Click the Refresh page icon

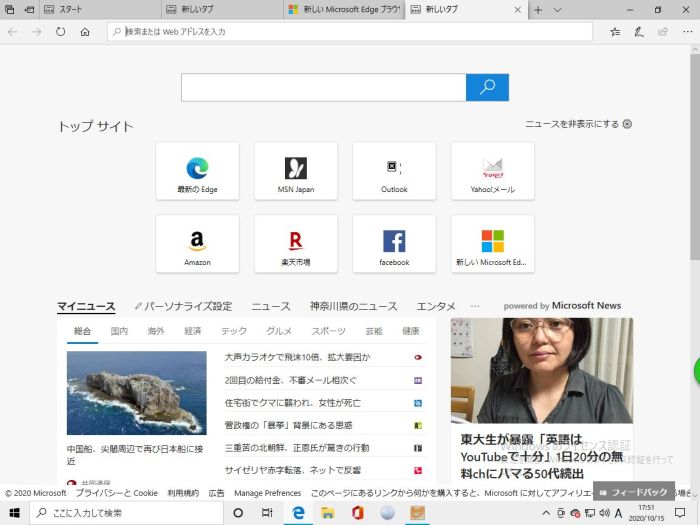point(61,32)
